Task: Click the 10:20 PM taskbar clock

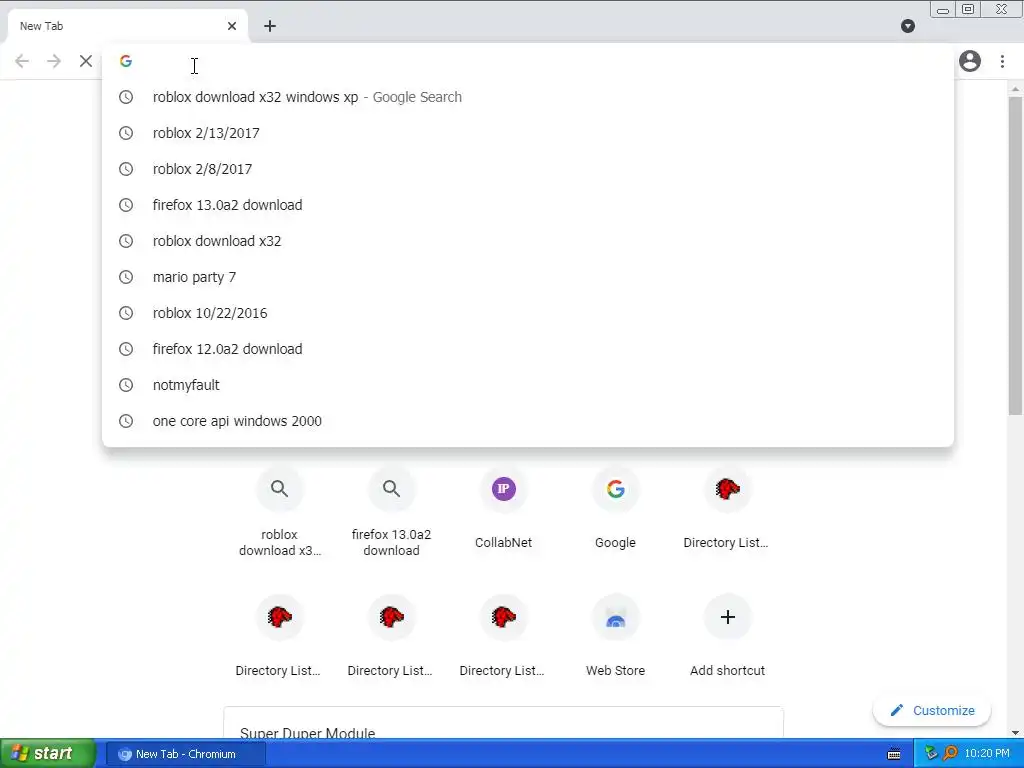Action: point(987,754)
